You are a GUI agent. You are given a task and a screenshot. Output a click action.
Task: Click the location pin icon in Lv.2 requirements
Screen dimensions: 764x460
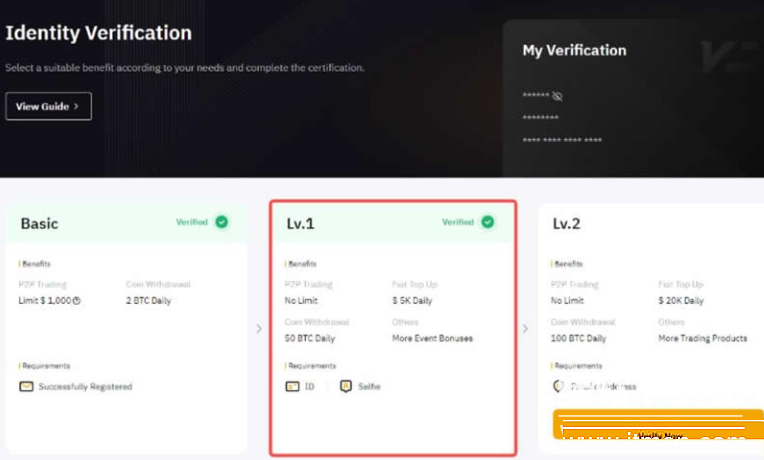[557, 386]
